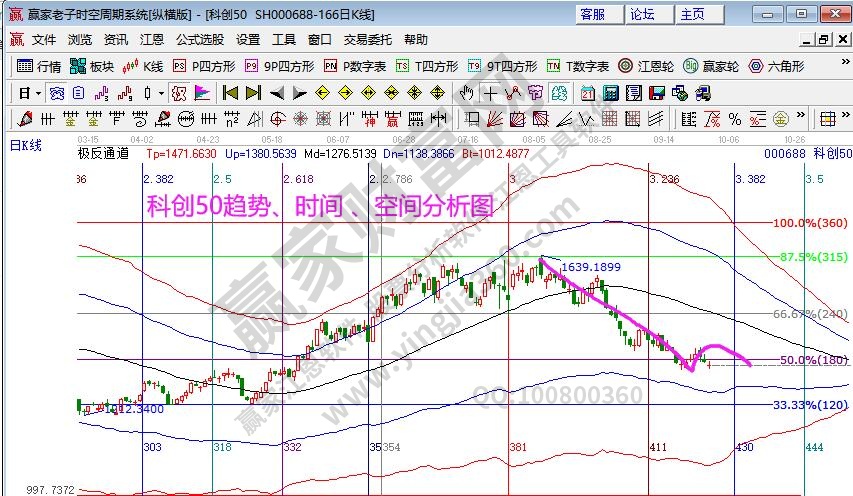The height and width of the screenshot is (496, 853).
Task: Open the 六角形 hexagon tool
Action: [774, 66]
